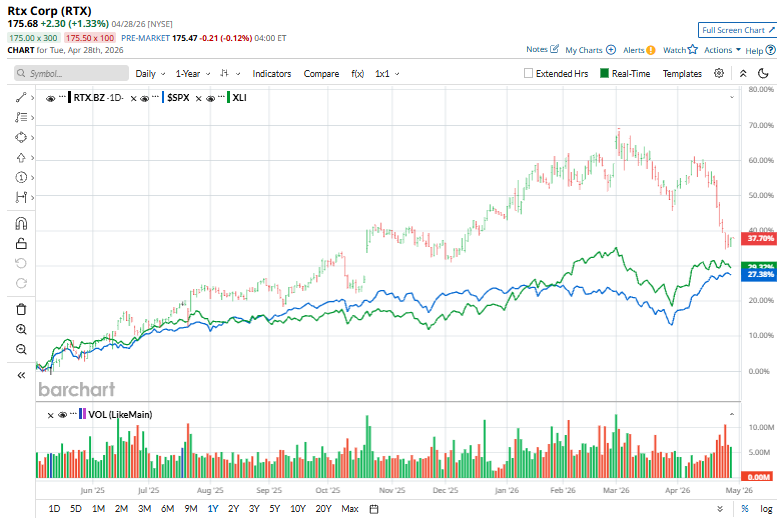Select the 10Y range
Viewport: 777px width, 522px height.
pos(298,509)
